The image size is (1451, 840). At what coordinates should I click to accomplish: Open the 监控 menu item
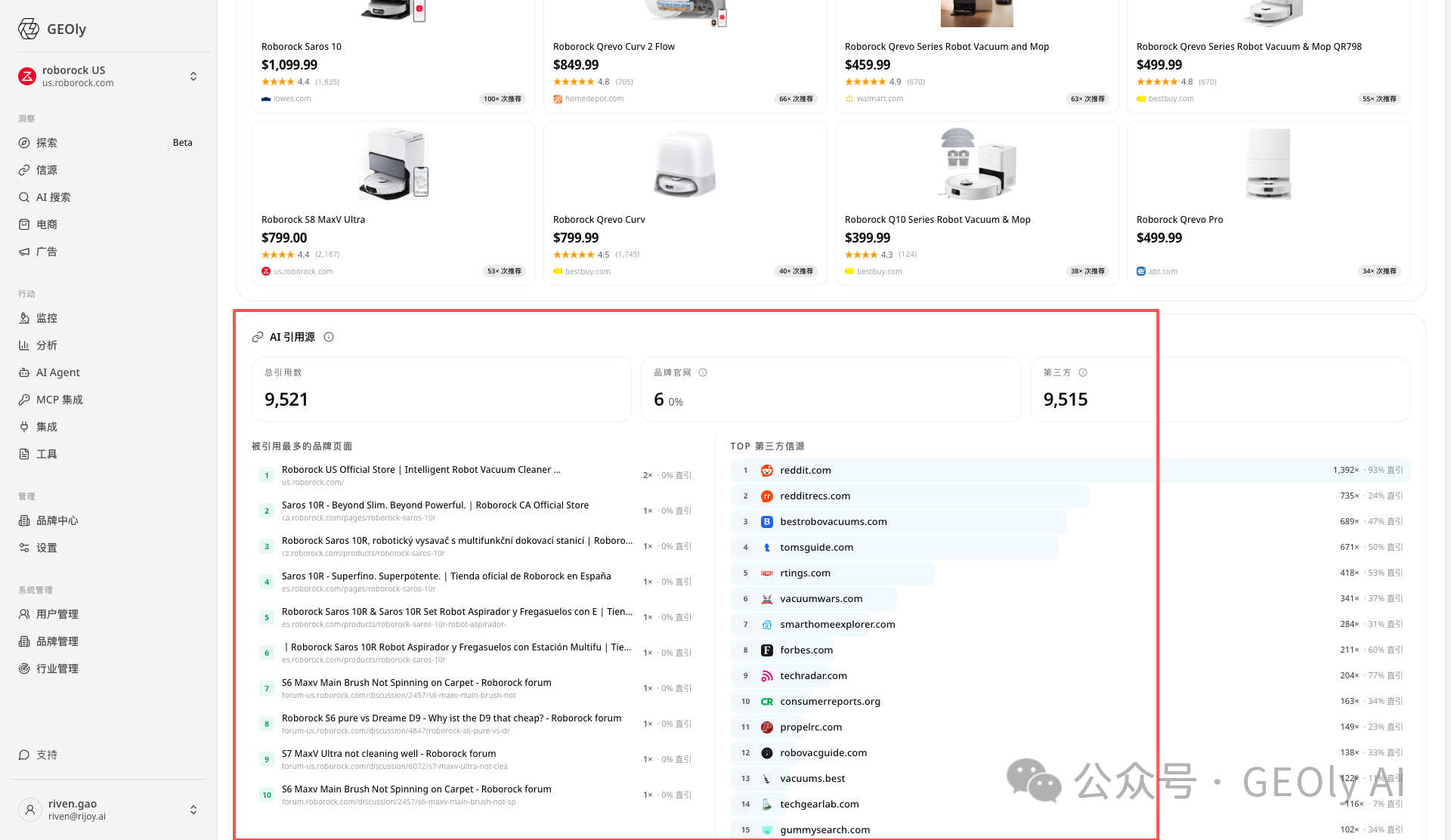tap(109, 318)
